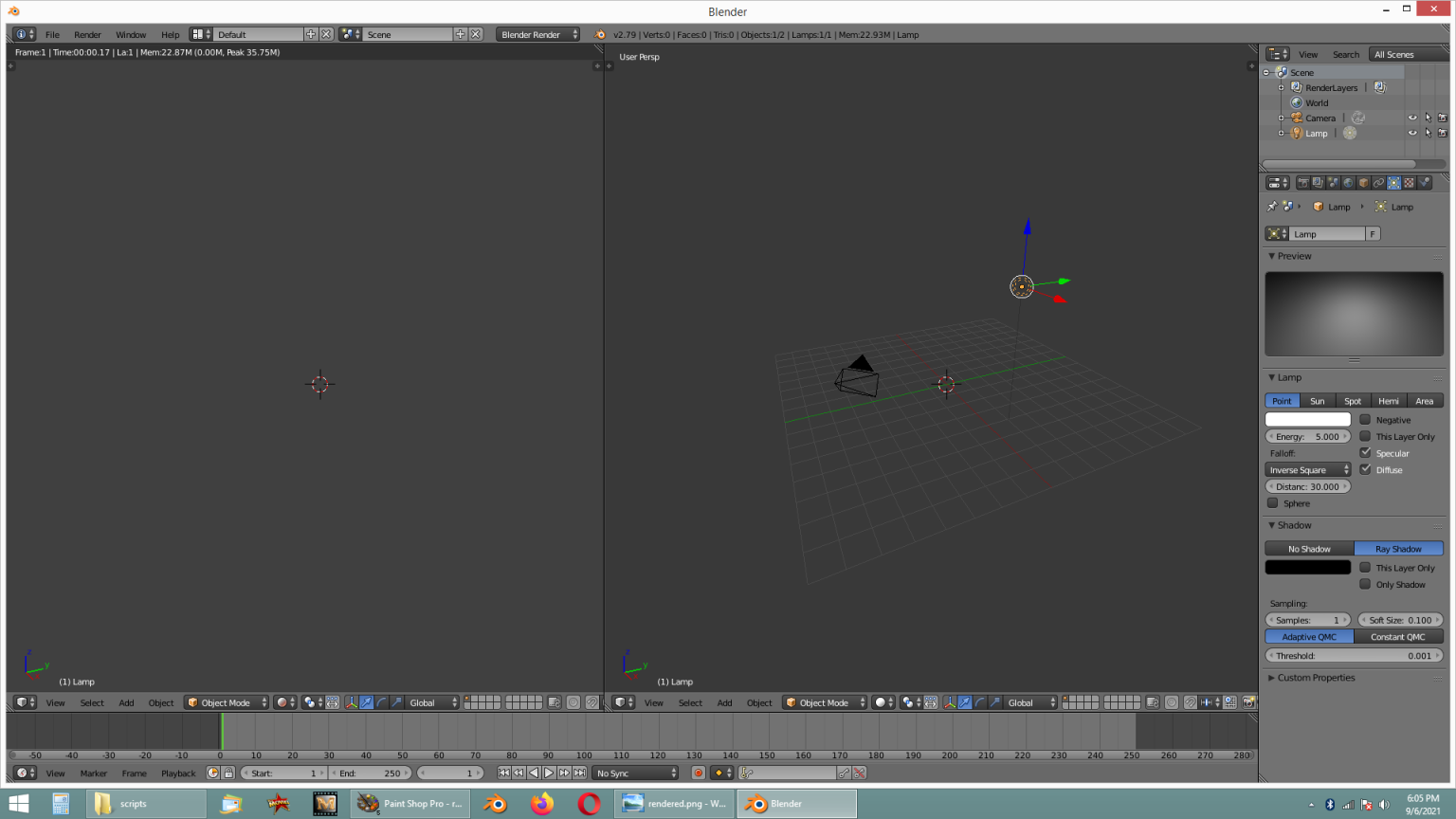Disable the Diffuse checkbox

pos(1365,469)
